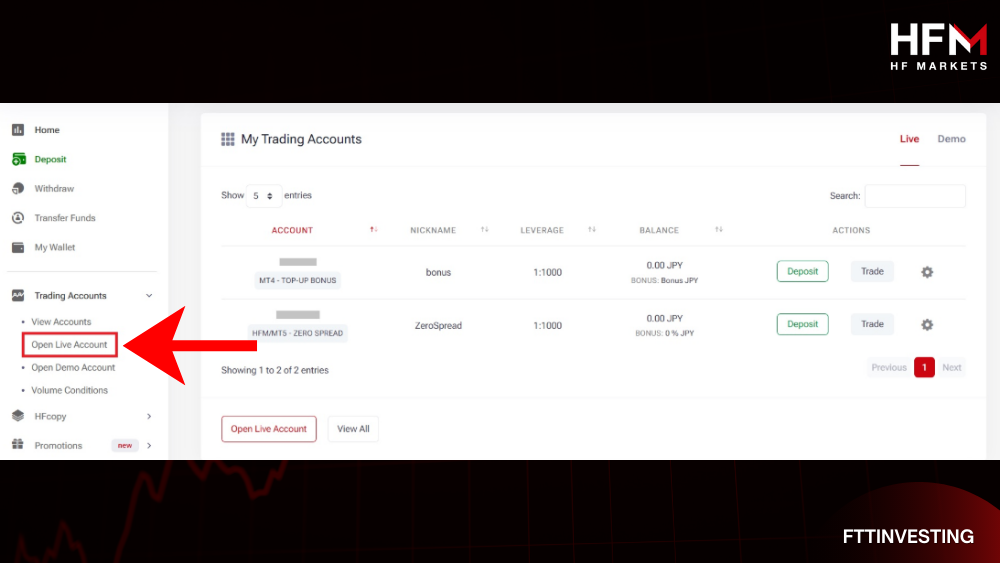The image size is (1000, 563).
Task: Switch to the Demo accounts tab
Action: click(951, 139)
